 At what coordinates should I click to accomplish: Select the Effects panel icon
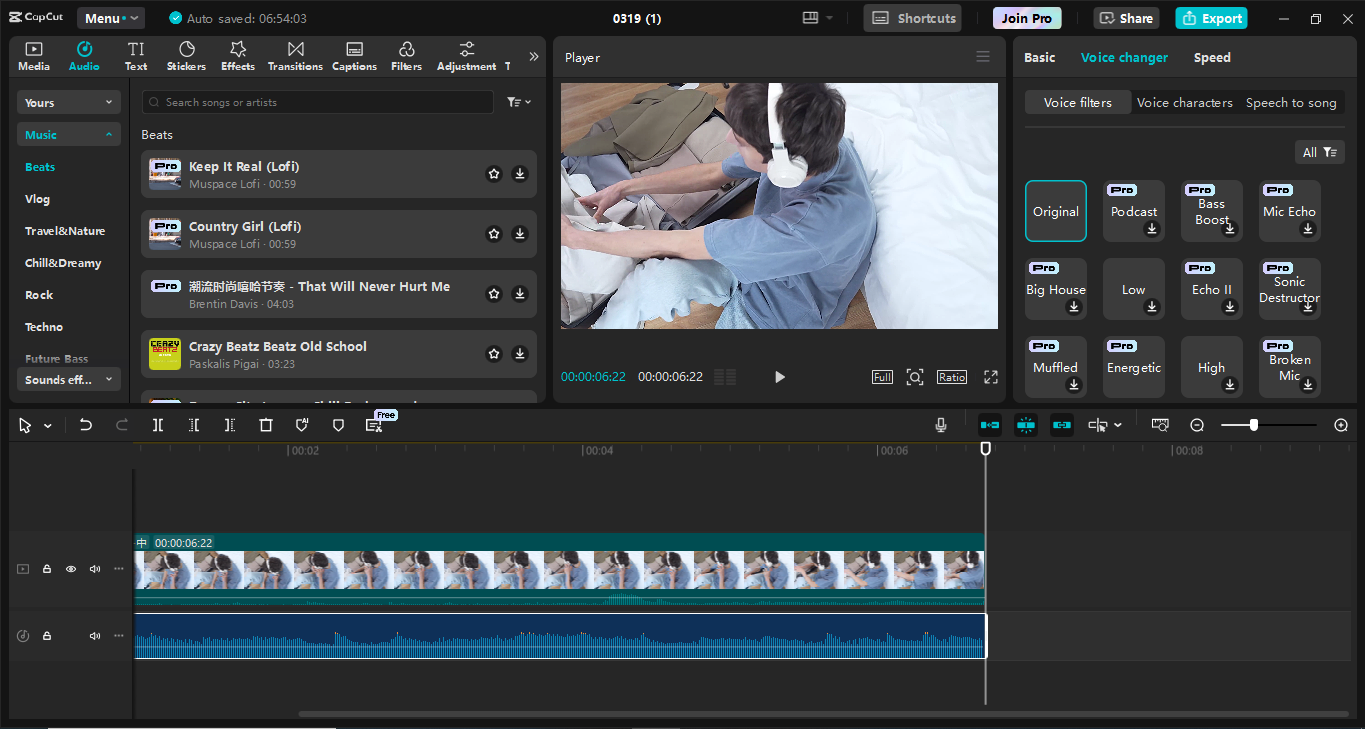click(x=237, y=55)
